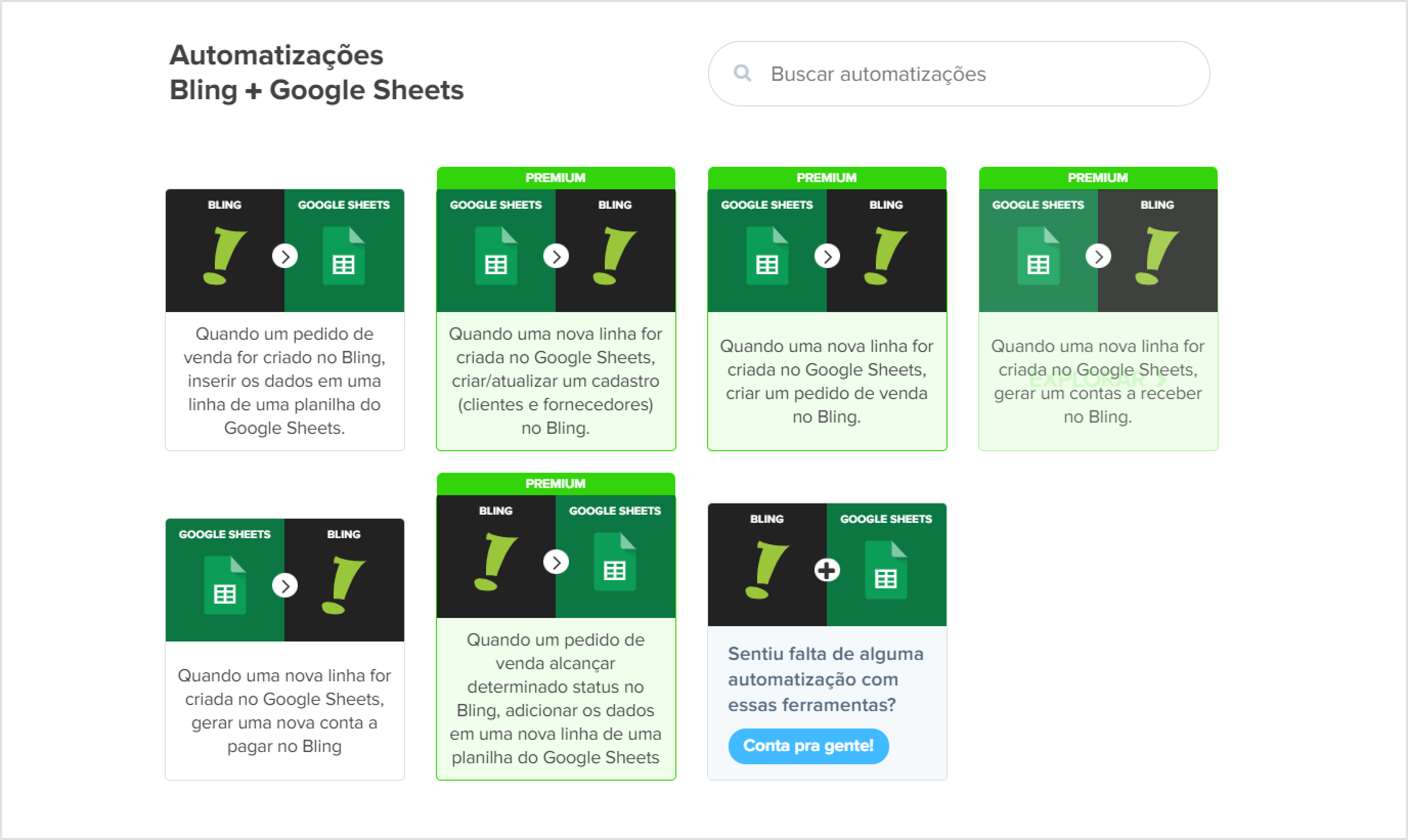Open the gerar uma nova conta a pagar automation

[284, 649]
